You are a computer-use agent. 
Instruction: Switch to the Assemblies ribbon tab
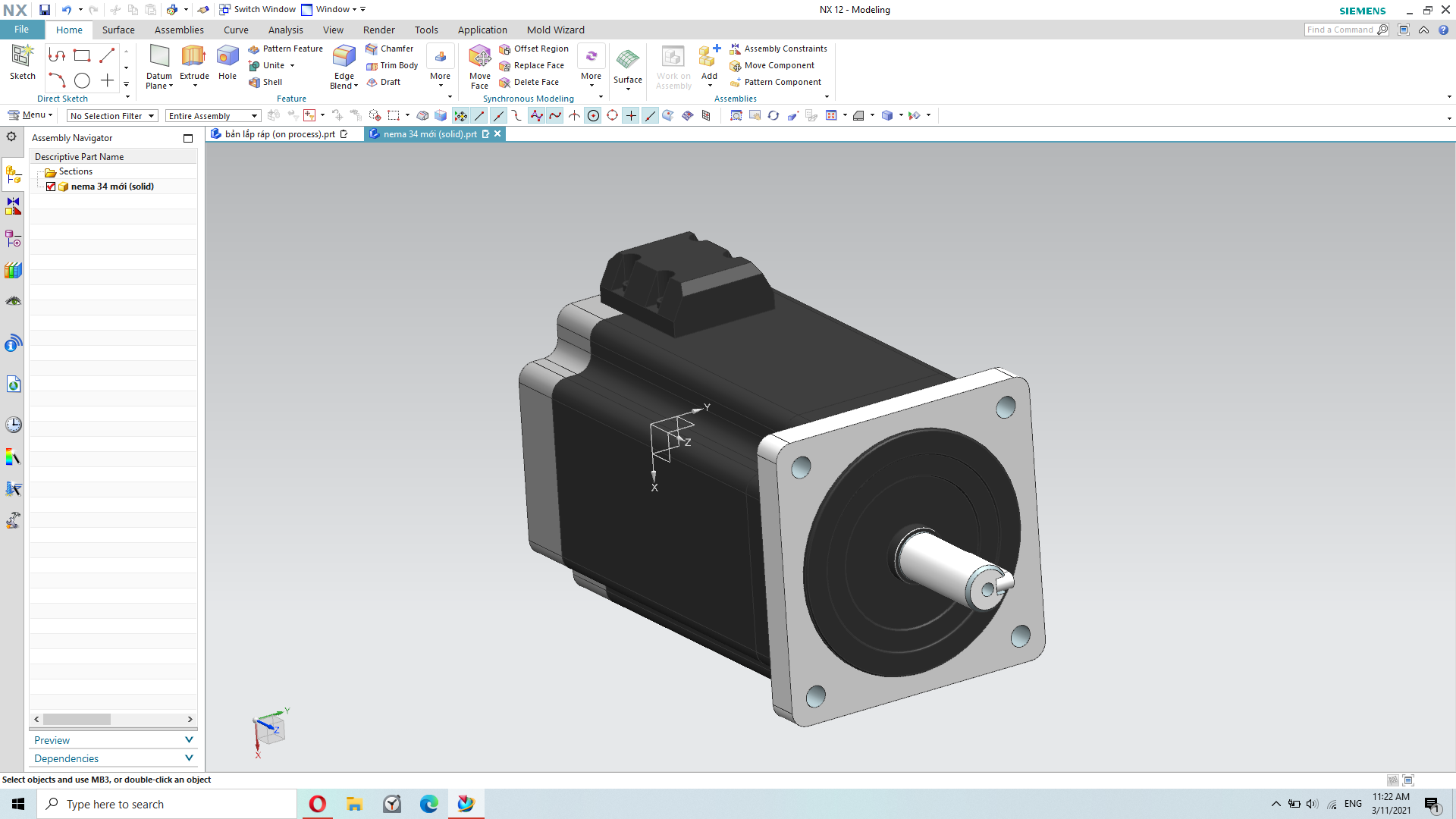click(179, 30)
